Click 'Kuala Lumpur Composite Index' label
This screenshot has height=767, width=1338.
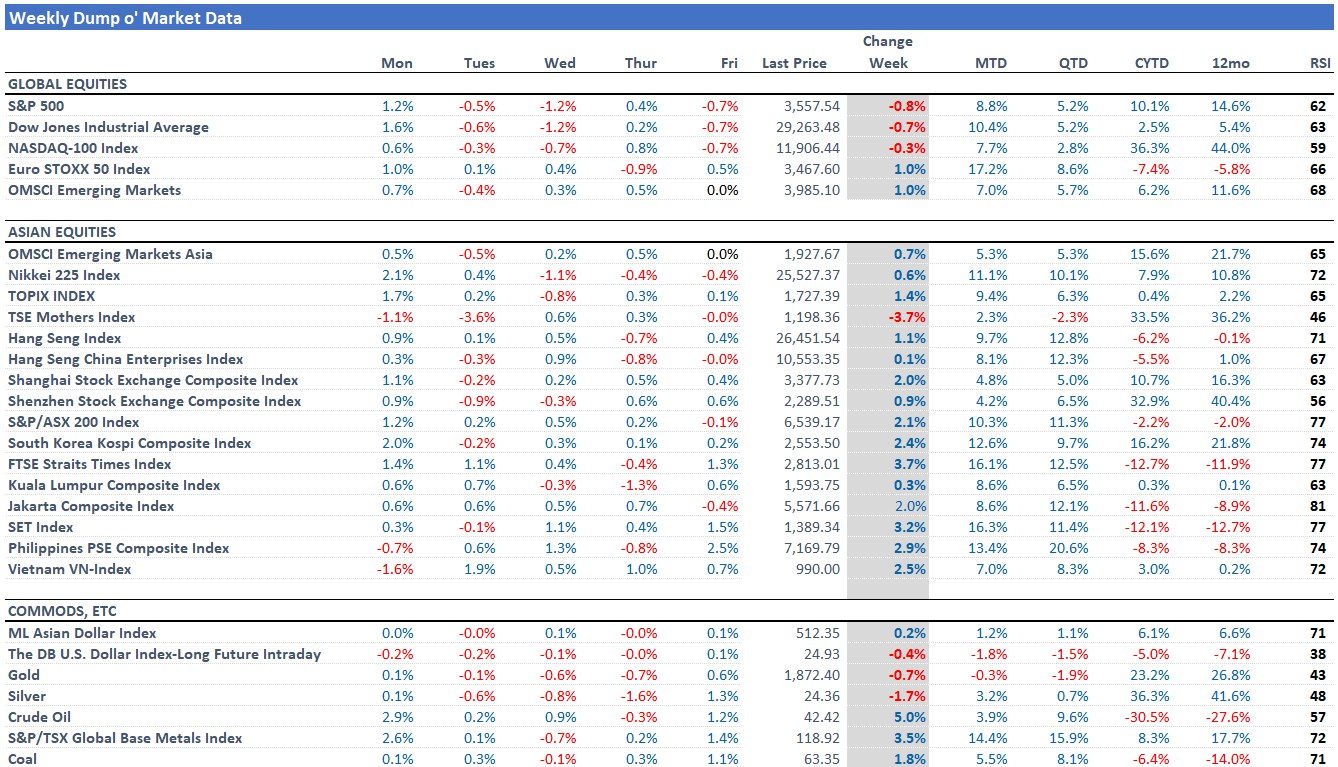(113, 485)
